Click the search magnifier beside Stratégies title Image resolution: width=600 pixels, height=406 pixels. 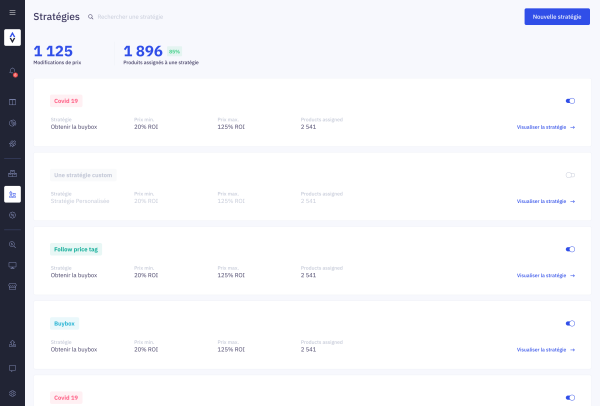pos(90,17)
